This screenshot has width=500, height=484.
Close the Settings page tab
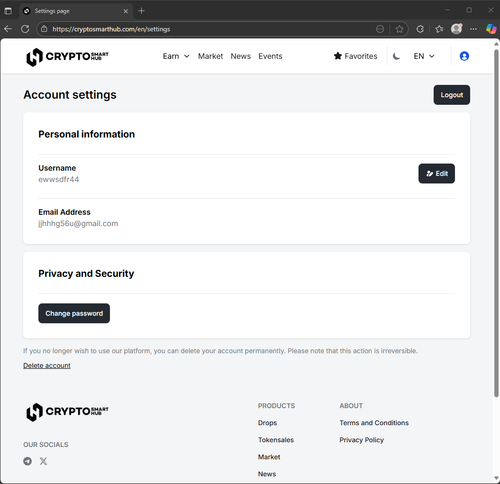tap(126, 11)
